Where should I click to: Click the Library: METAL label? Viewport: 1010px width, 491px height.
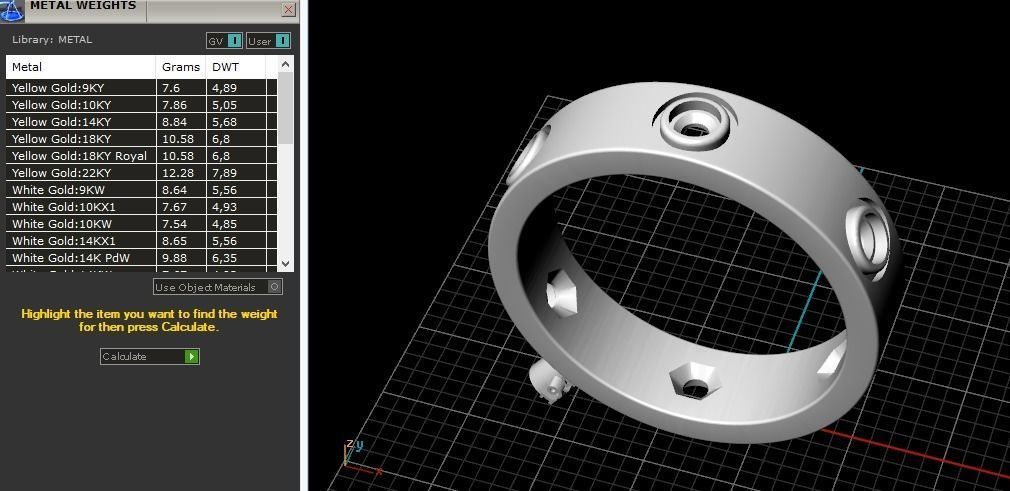tap(52, 39)
